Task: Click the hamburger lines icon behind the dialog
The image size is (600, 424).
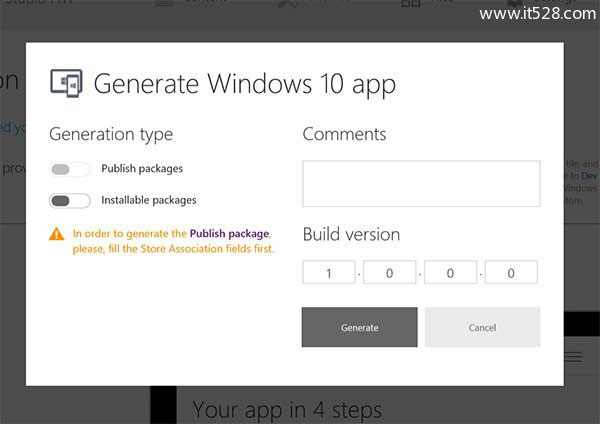Action: [573, 357]
